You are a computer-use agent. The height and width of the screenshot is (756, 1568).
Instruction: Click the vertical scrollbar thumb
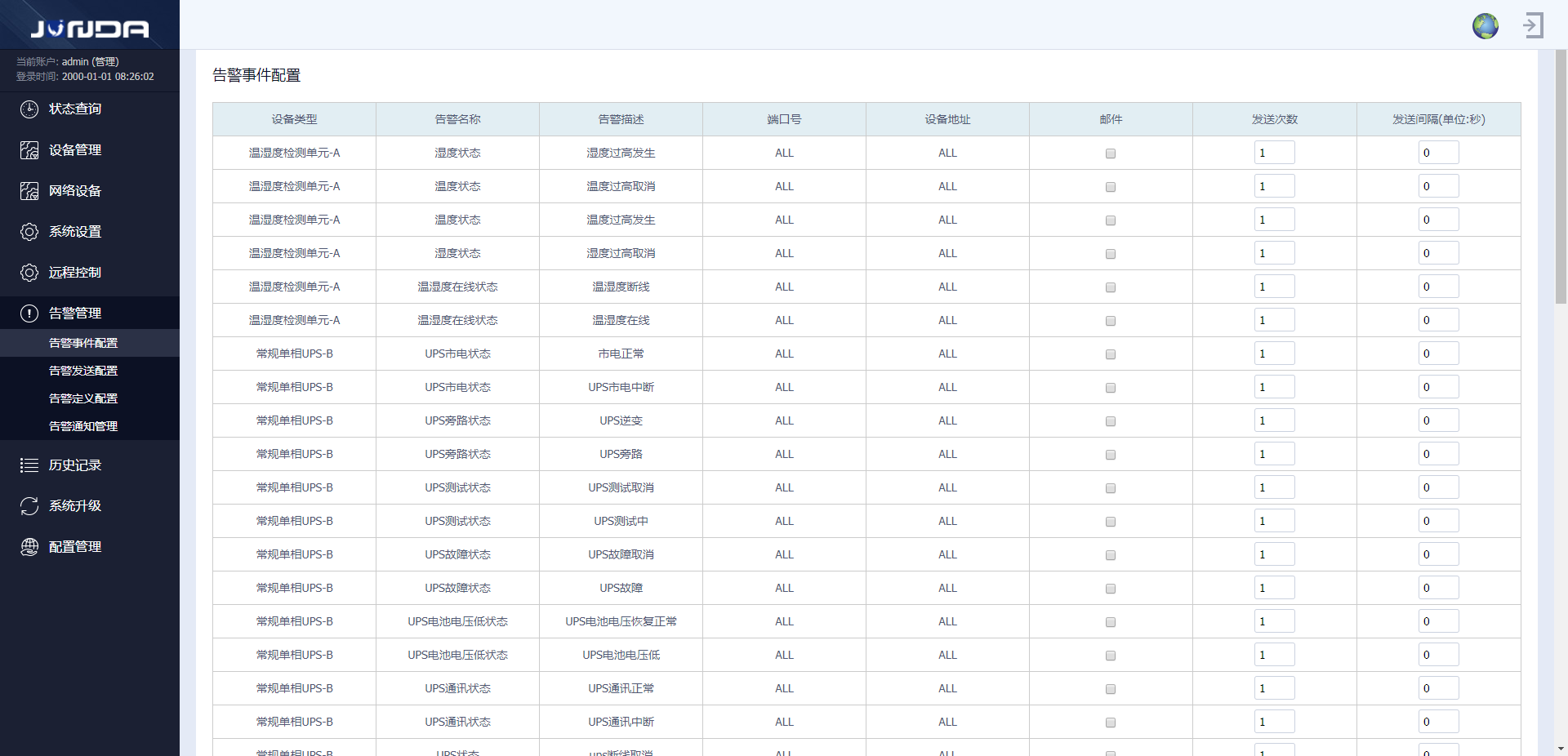click(1561, 176)
